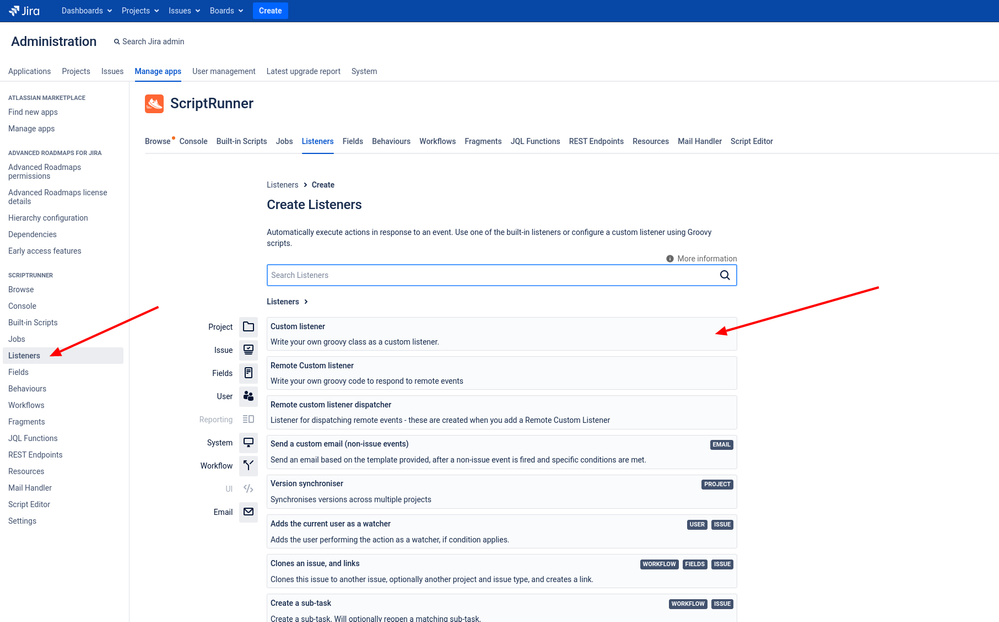The width and height of the screenshot is (999, 622).
Task: Switch to the Manage apps tab
Action: (x=157, y=71)
